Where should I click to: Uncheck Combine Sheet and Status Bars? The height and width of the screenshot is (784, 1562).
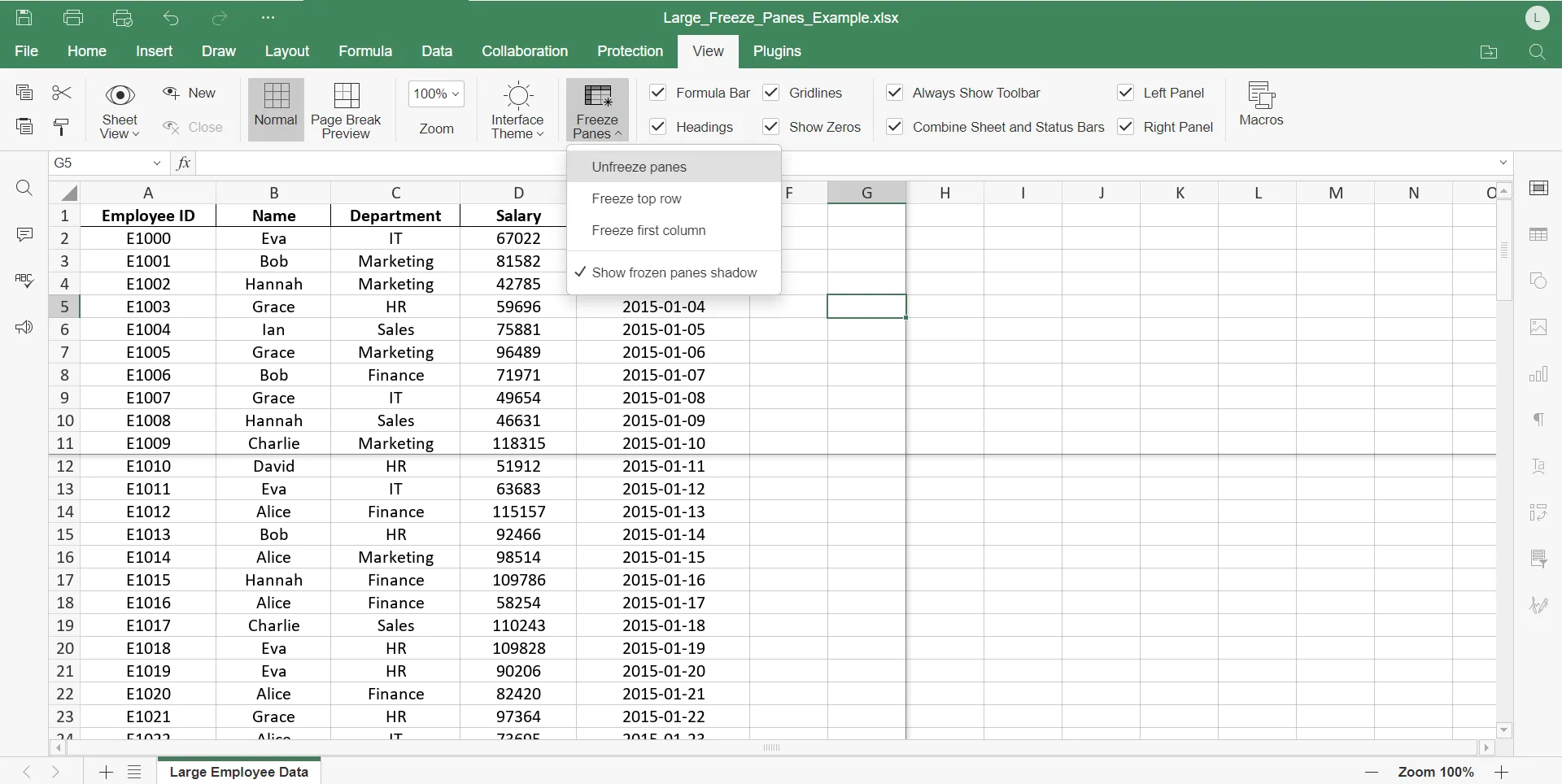(895, 127)
